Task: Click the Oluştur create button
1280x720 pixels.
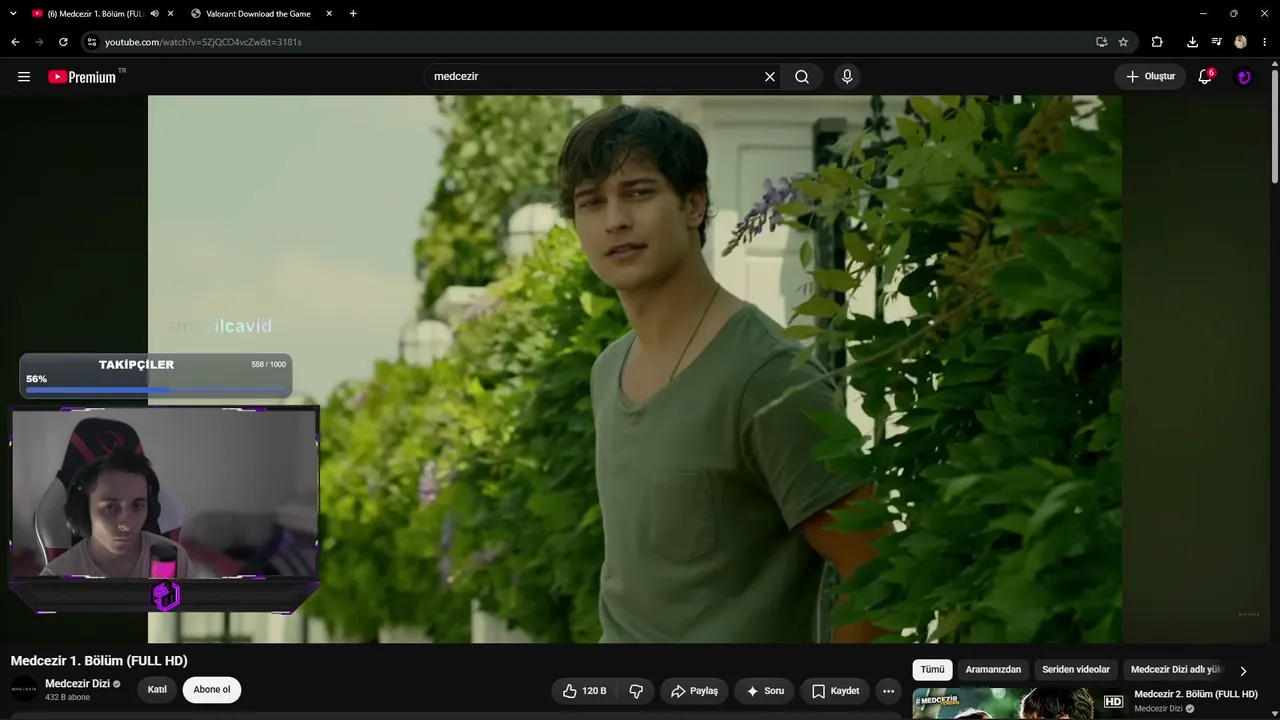Action: click(1150, 77)
